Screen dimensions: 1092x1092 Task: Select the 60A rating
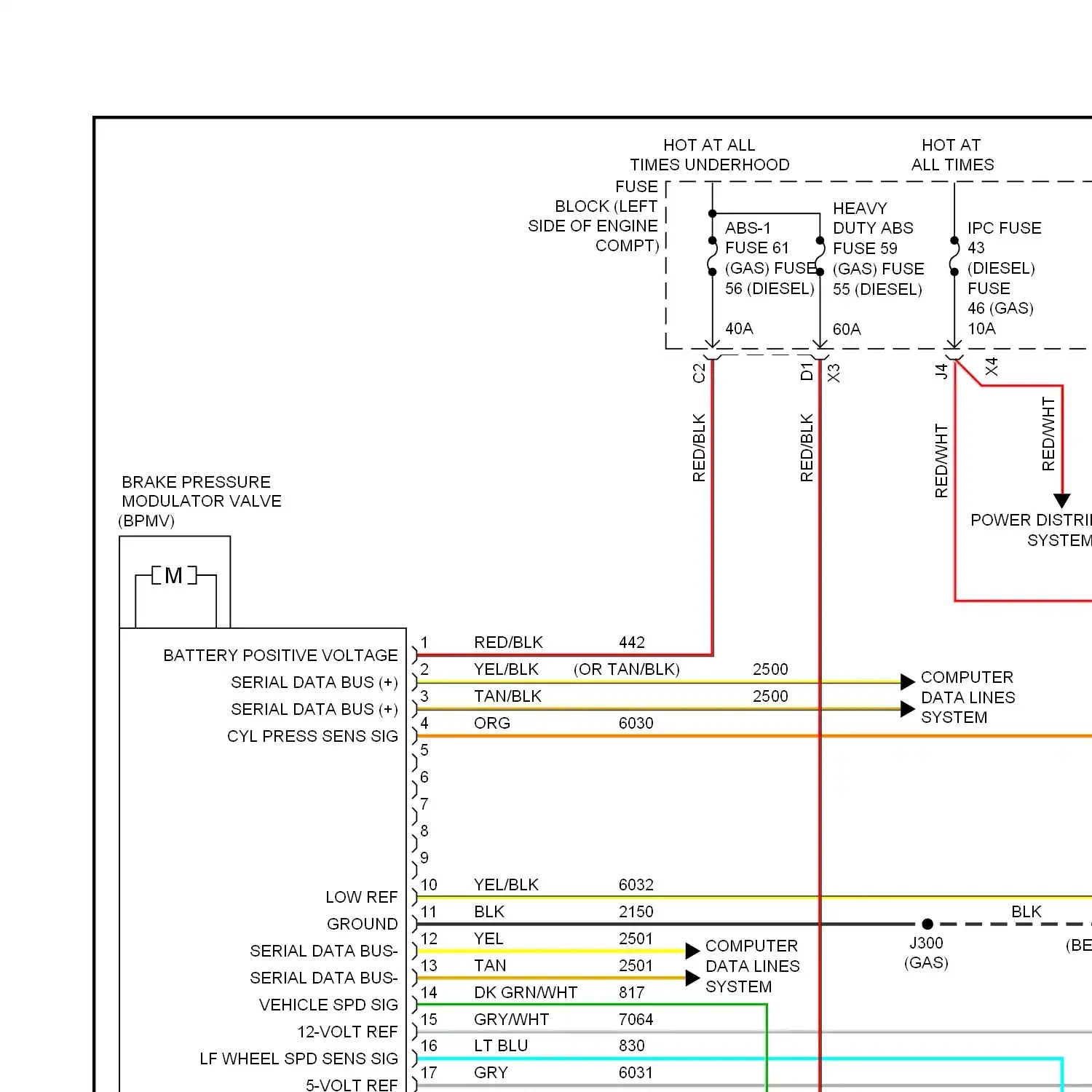click(x=847, y=329)
